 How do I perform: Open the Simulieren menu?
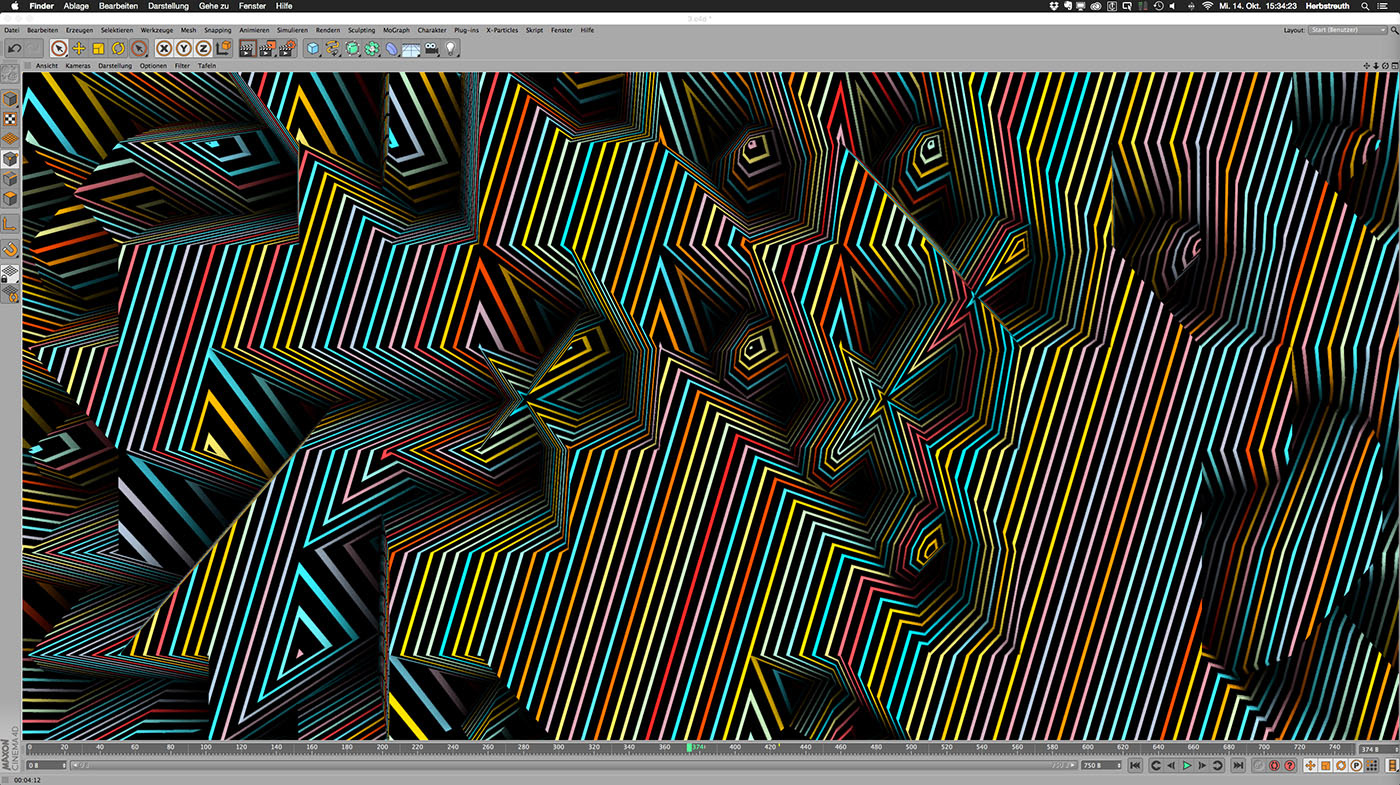(293, 30)
